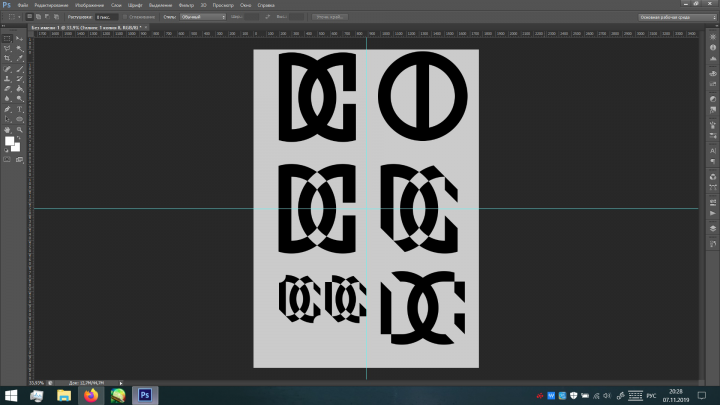Select the Healing Brush tool
The height and width of the screenshot is (405, 720).
pyautogui.click(x=7, y=69)
